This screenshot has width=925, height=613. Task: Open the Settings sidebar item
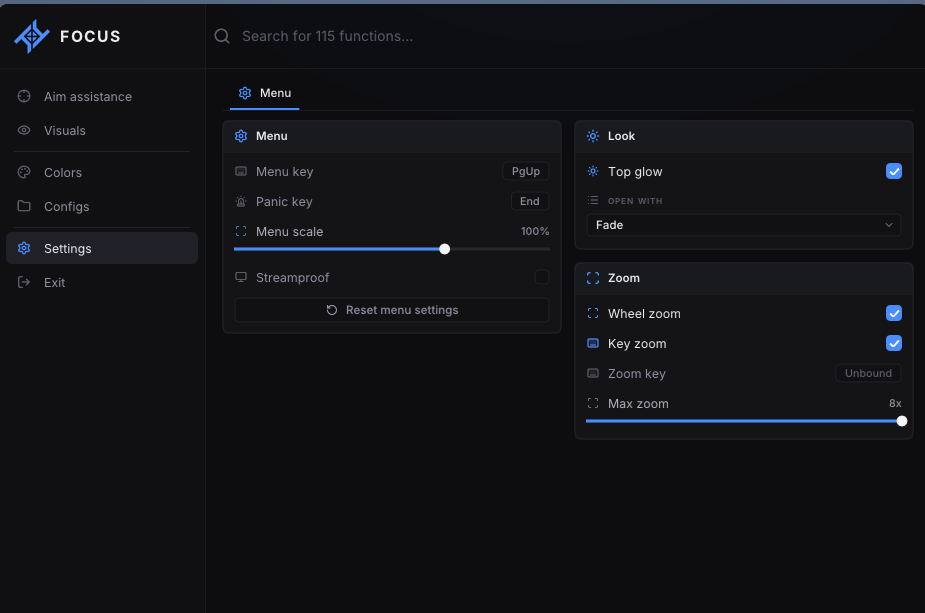click(x=101, y=248)
